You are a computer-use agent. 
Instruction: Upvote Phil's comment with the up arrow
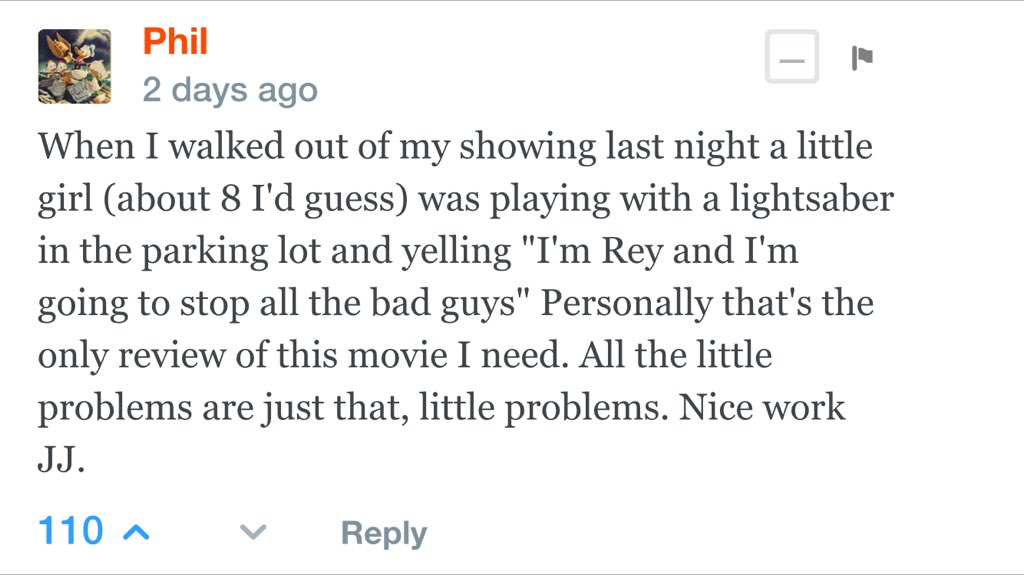coord(135,532)
